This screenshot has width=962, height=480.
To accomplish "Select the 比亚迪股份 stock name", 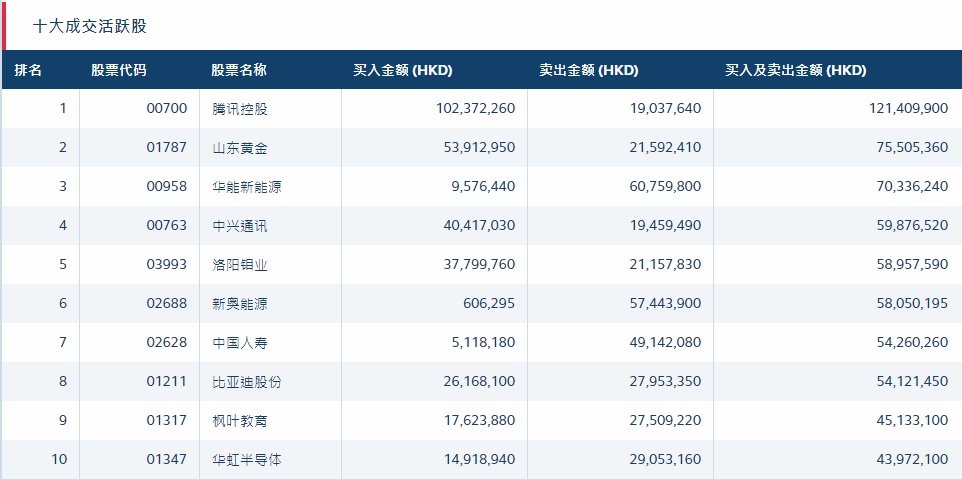I will click(247, 382).
